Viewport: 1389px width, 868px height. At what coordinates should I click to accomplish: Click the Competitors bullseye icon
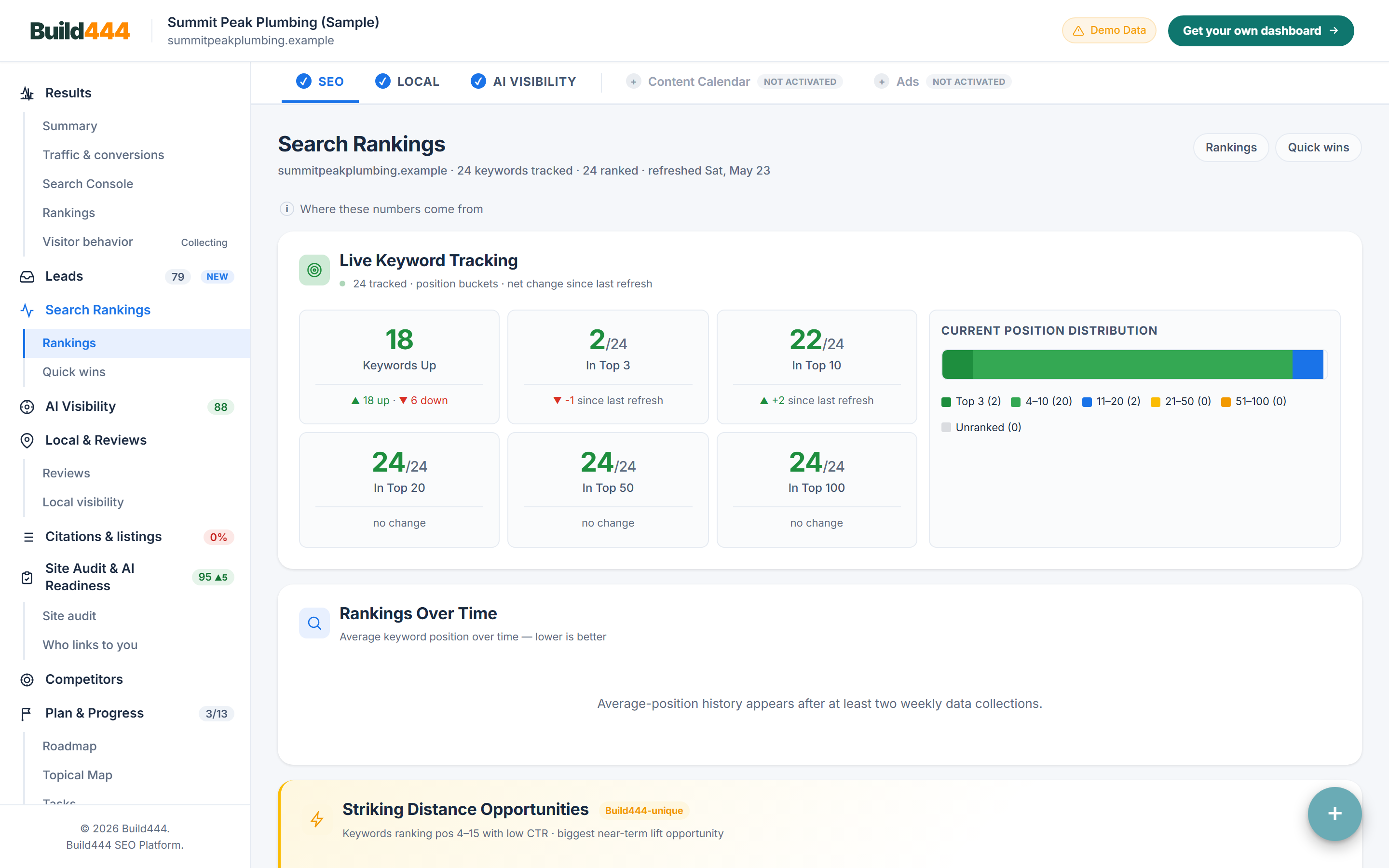(27, 680)
